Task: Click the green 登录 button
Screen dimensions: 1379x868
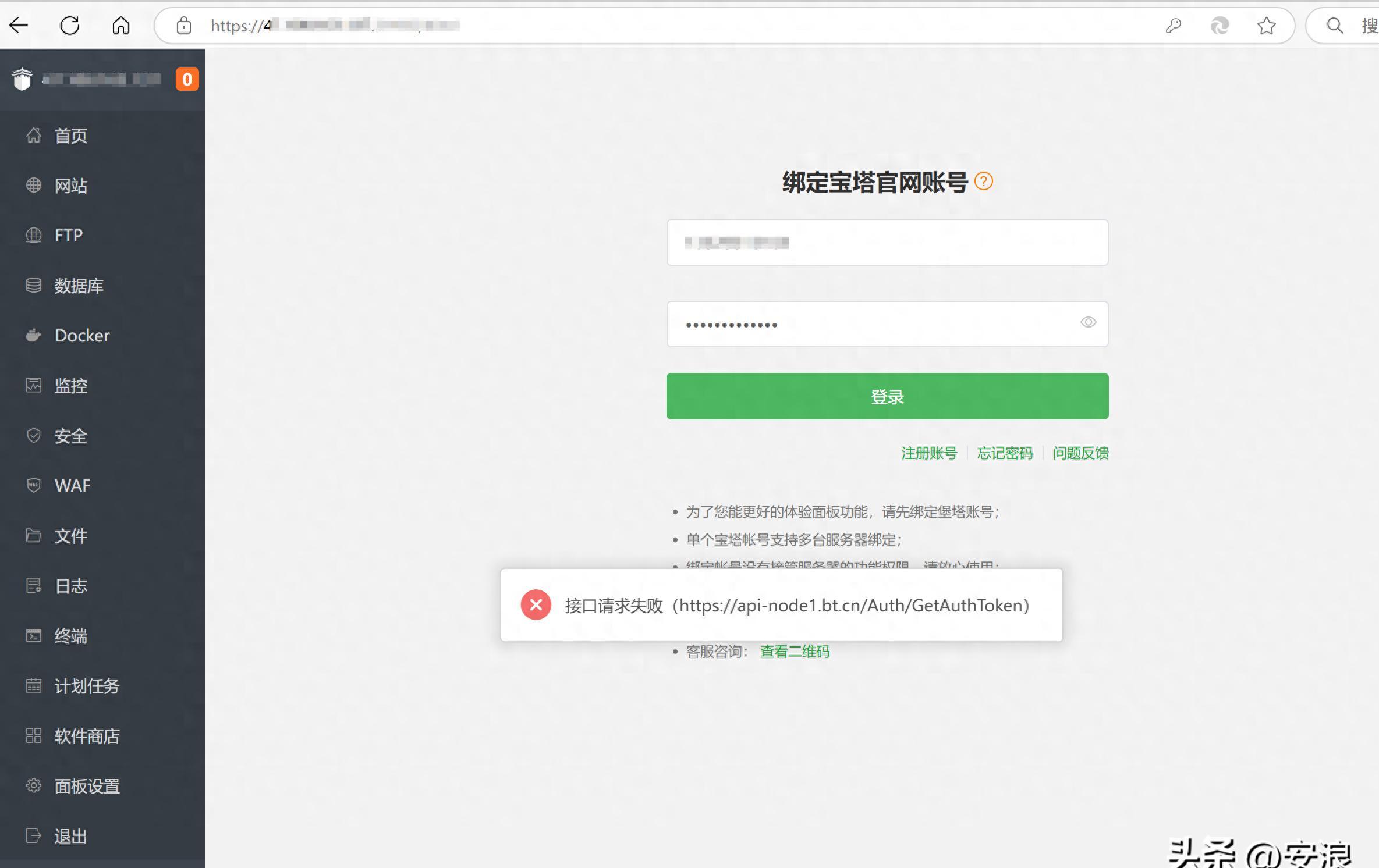Action: pyautogui.click(x=887, y=396)
